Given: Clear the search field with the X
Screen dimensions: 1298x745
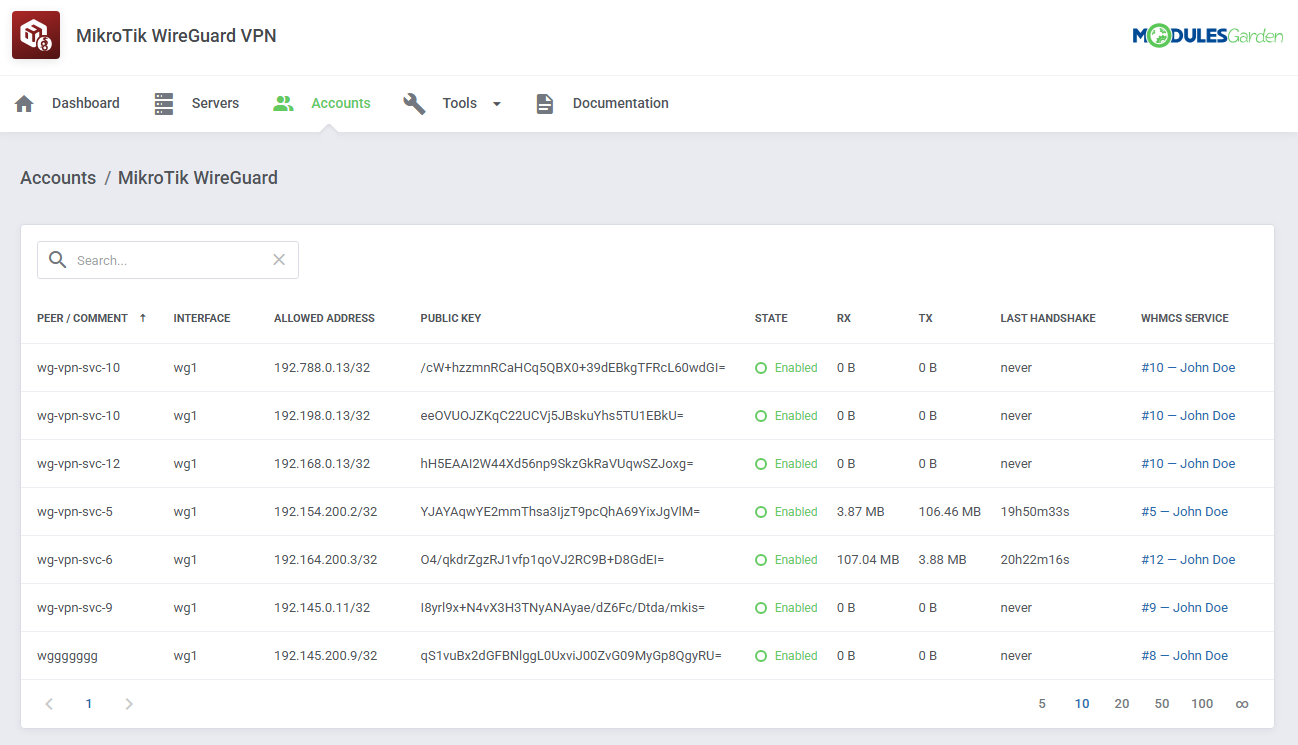Looking at the screenshot, I should coord(279,260).
